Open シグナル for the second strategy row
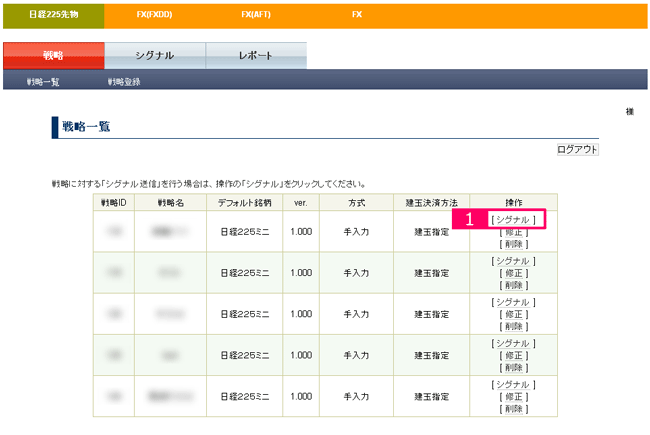Image resolution: width=650 pixels, height=435 pixels. pyautogui.click(x=514, y=261)
